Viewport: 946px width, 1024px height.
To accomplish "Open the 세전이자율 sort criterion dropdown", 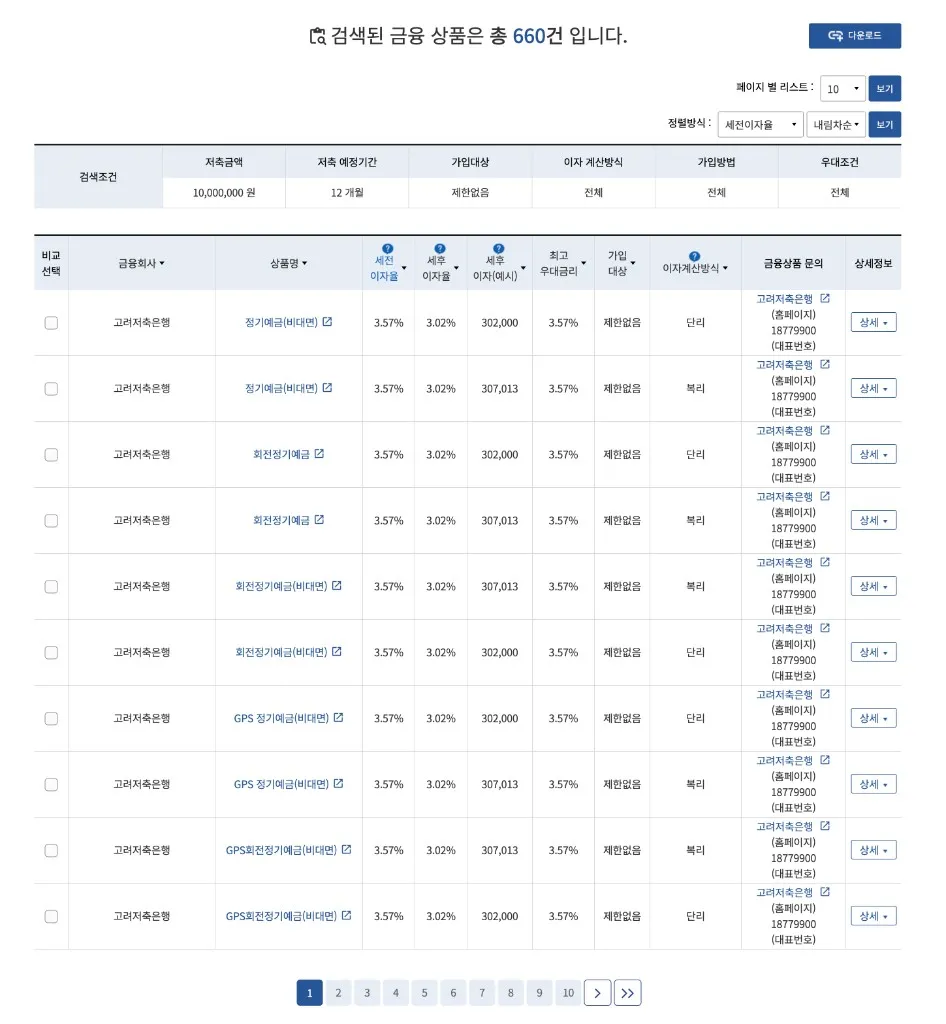I will (761, 124).
